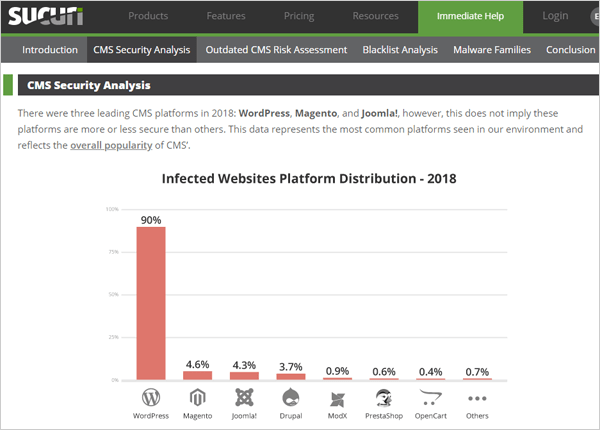
Task: Click the 0.9% value label above ModX
Action: click(337, 371)
